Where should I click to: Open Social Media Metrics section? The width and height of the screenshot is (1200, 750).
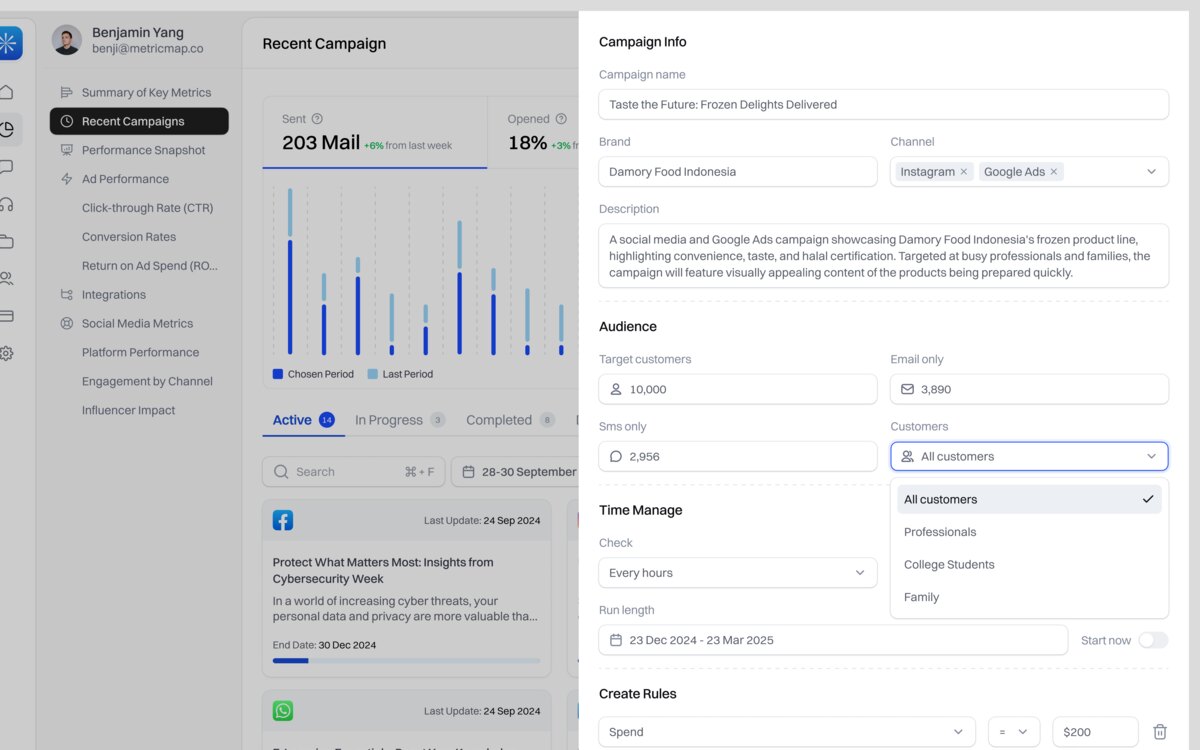[139, 323]
